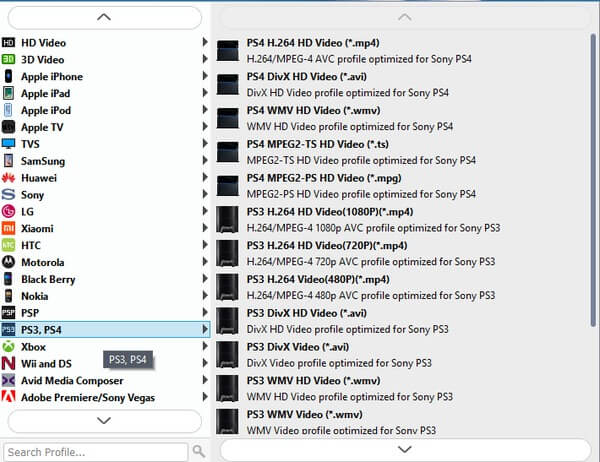Click the PS4 H.264 HD Video thumbnail
Viewport: 600px width, 462px height.
coord(228,51)
